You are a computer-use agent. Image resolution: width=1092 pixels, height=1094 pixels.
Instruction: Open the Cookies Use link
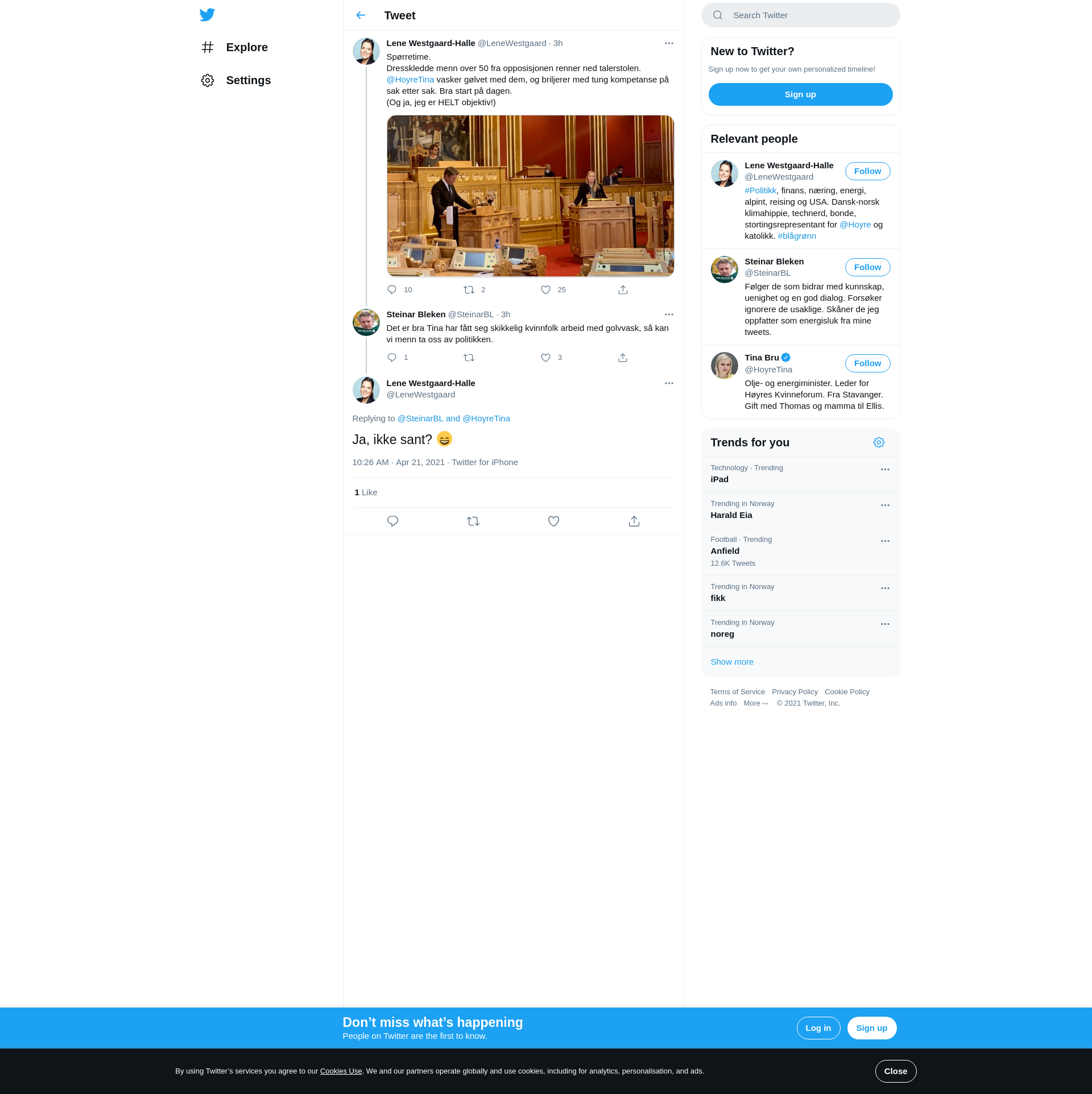[x=341, y=1071]
